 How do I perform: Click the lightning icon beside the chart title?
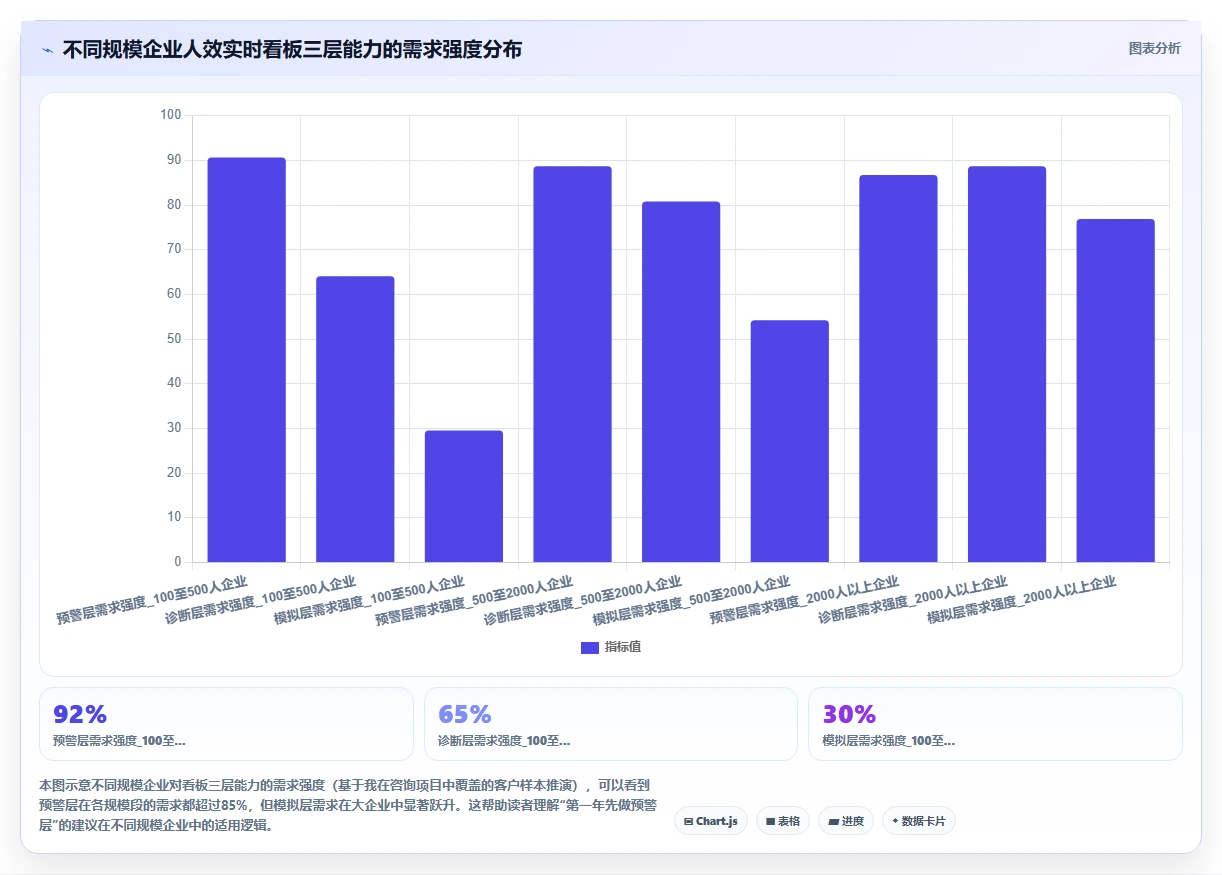coord(47,50)
